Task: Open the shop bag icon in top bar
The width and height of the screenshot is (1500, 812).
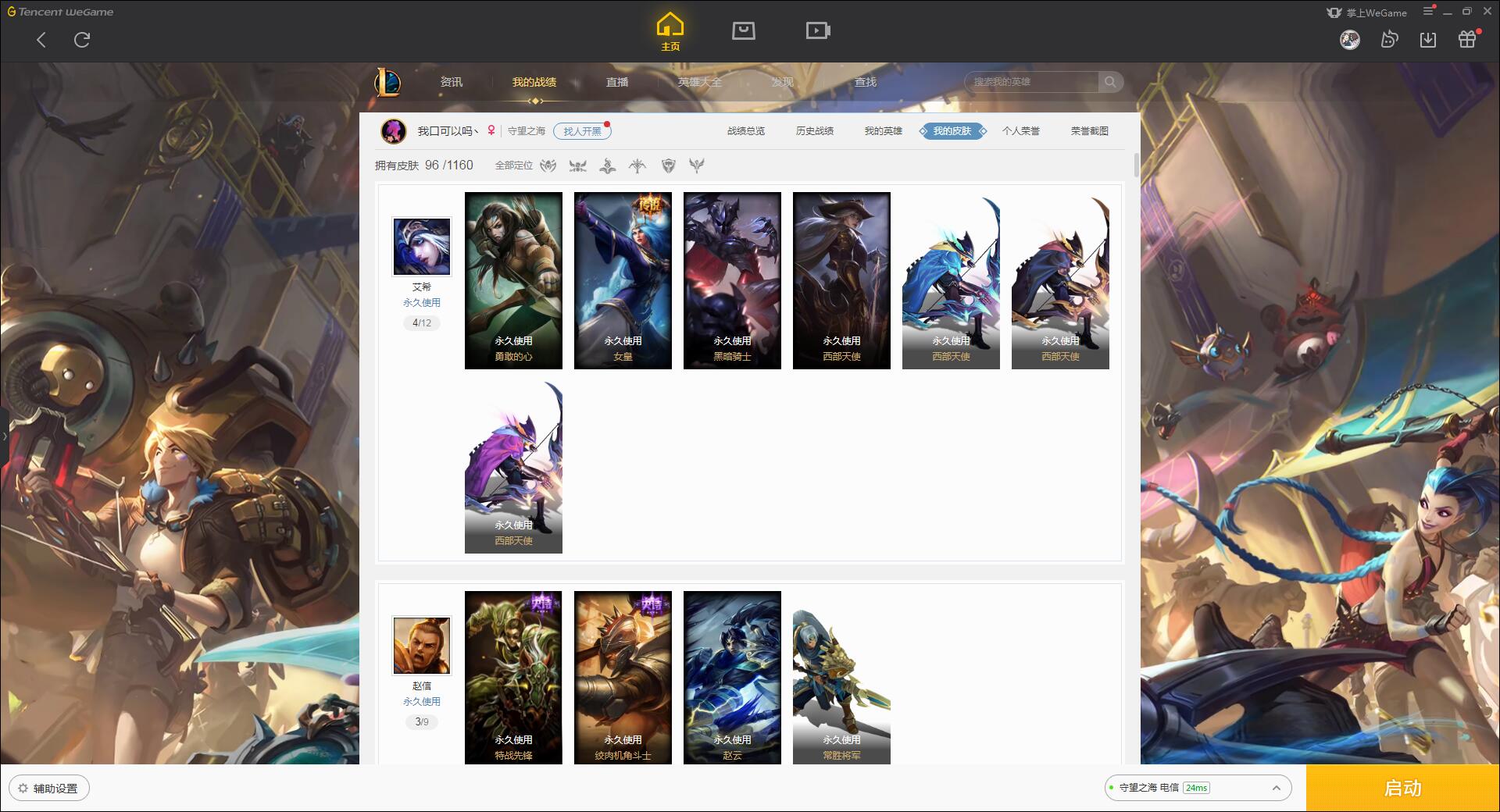Action: (x=743, y=30)
